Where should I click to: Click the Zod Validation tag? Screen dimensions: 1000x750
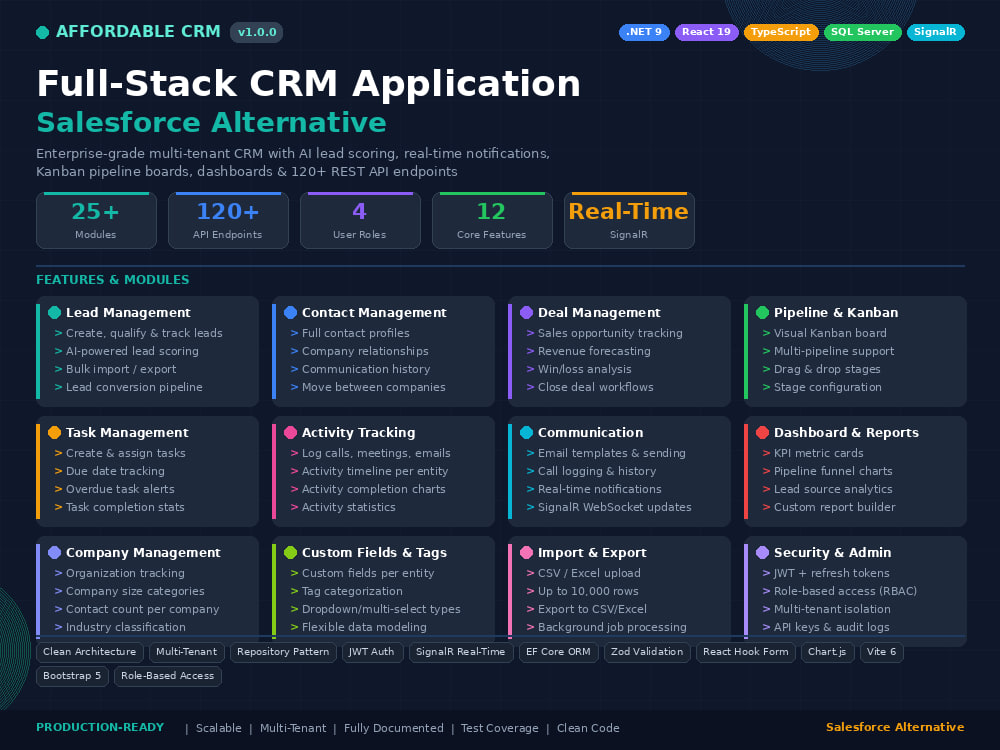coord(647,652)
